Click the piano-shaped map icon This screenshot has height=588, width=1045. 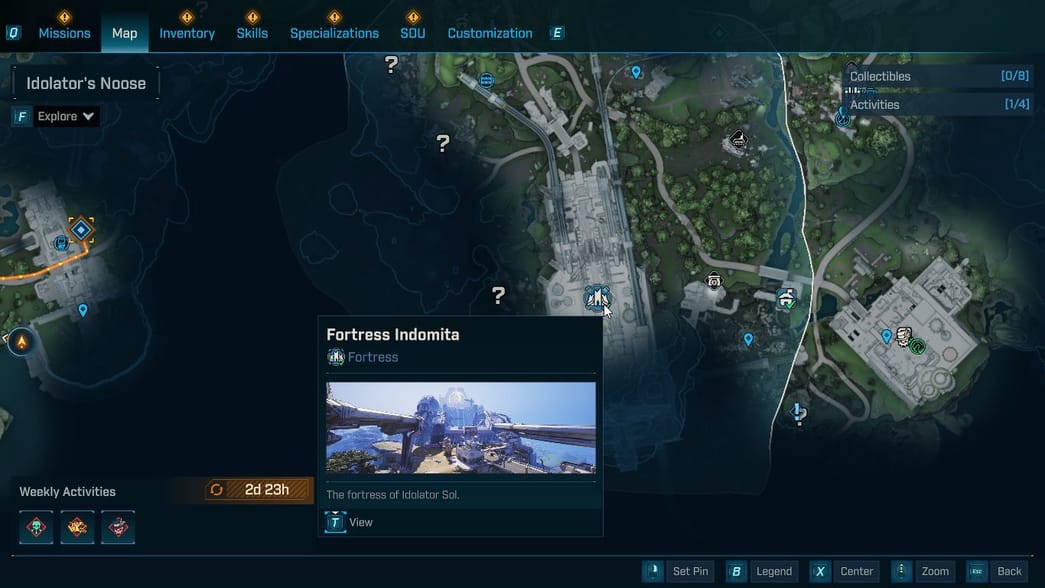click(x=738, y=140)
